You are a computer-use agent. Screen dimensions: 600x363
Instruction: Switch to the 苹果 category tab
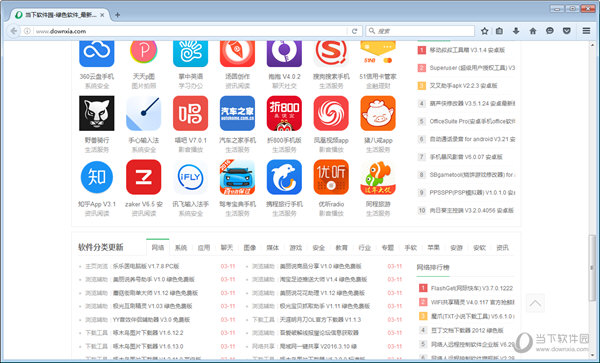click(x=433, y=248)
